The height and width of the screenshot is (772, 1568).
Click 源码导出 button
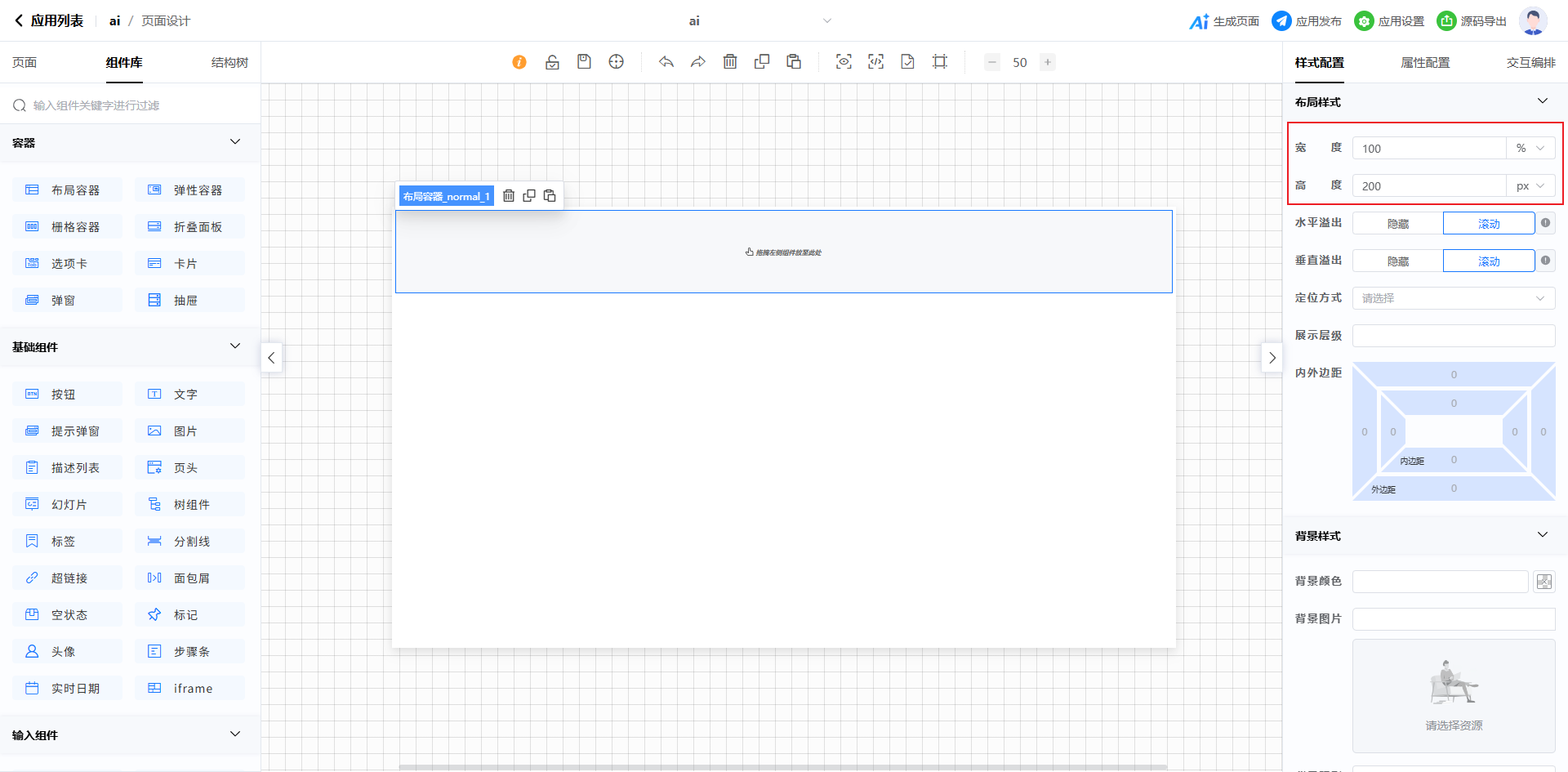click(1472, 21)
